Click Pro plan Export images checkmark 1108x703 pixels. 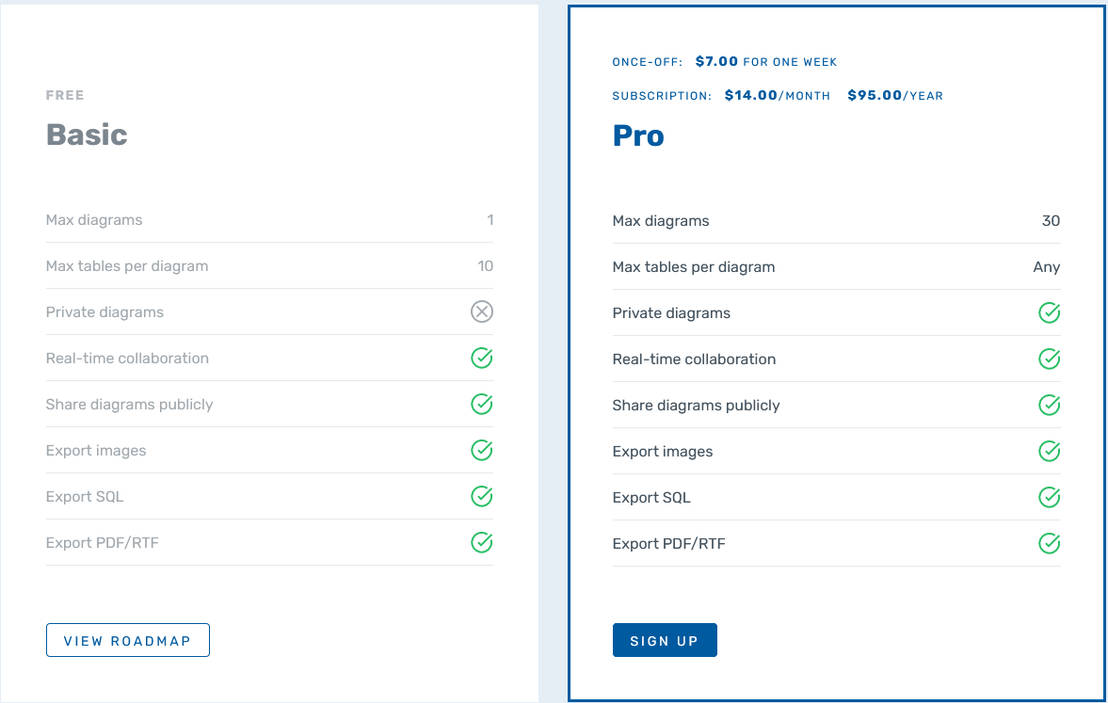click(1049, 451)
